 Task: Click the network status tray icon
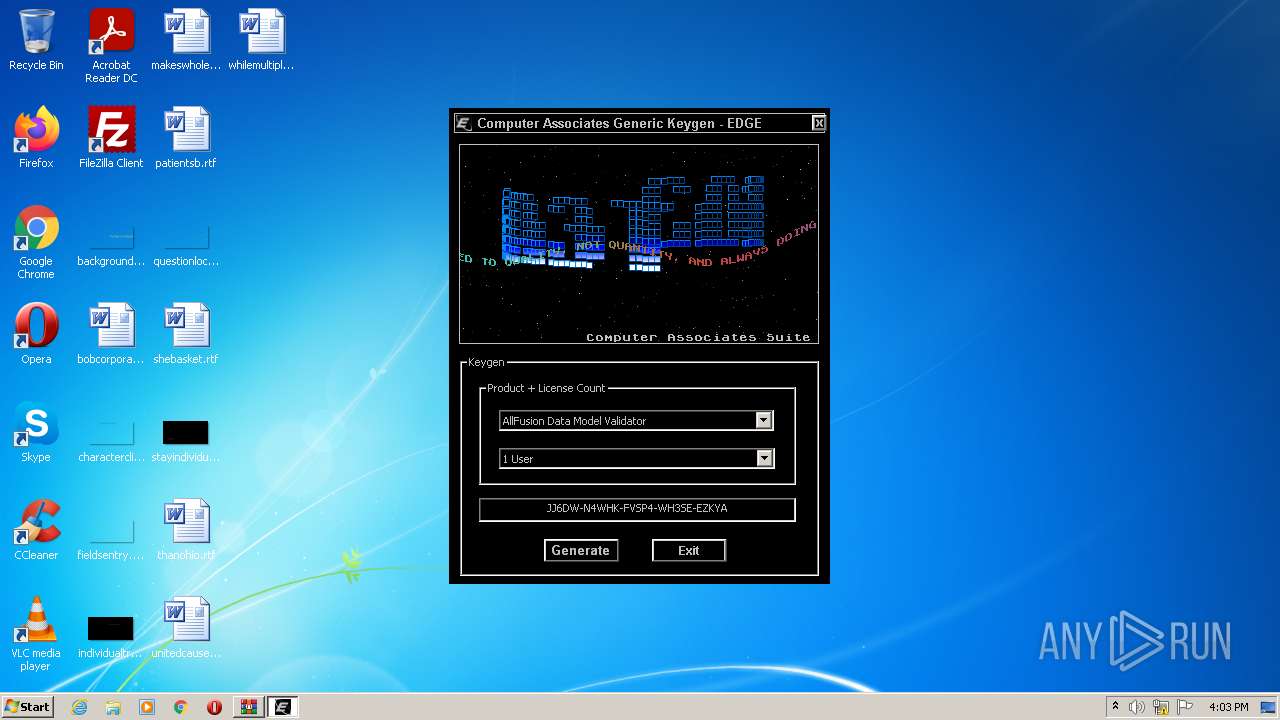[x=1161, y=707]
